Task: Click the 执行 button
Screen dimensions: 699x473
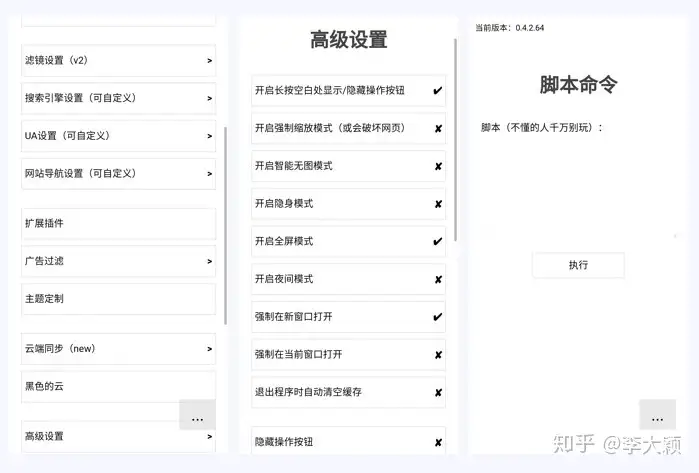Action: pyautogui.click(x=578, y=265)
